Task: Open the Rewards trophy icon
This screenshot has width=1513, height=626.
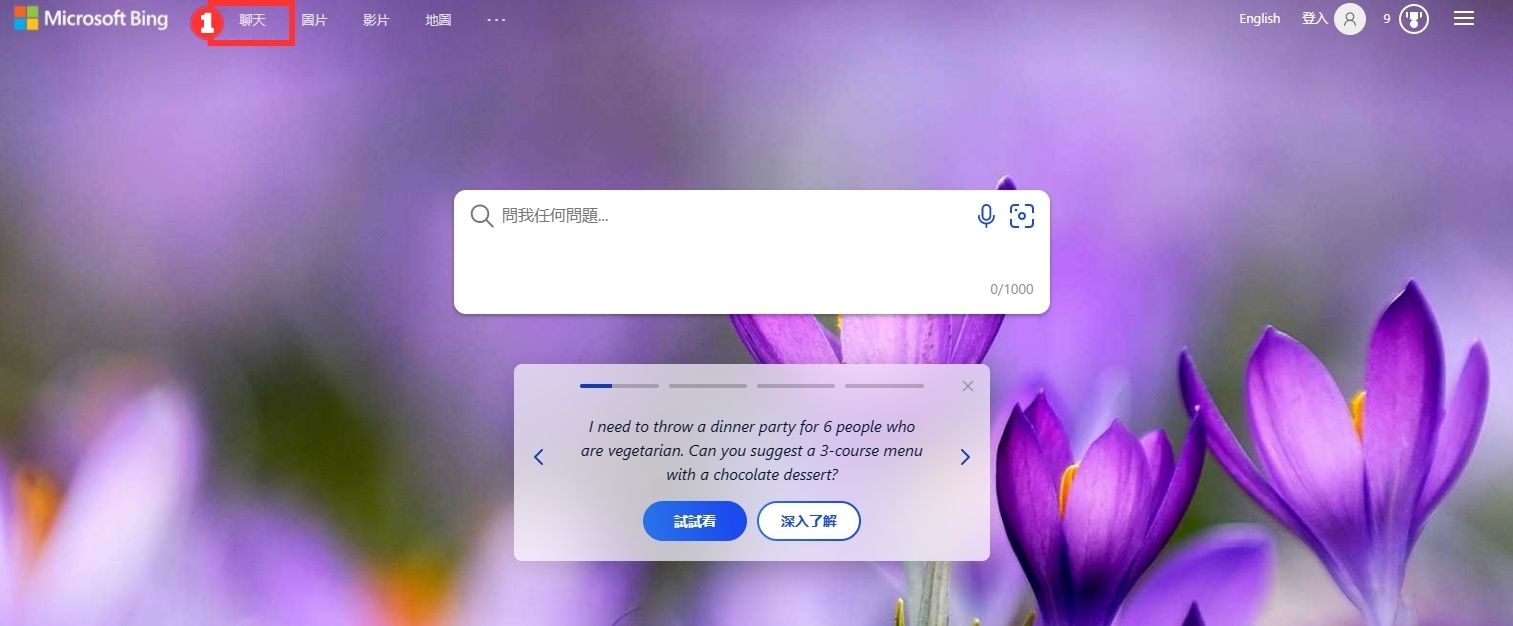Action: (1413, 19)
